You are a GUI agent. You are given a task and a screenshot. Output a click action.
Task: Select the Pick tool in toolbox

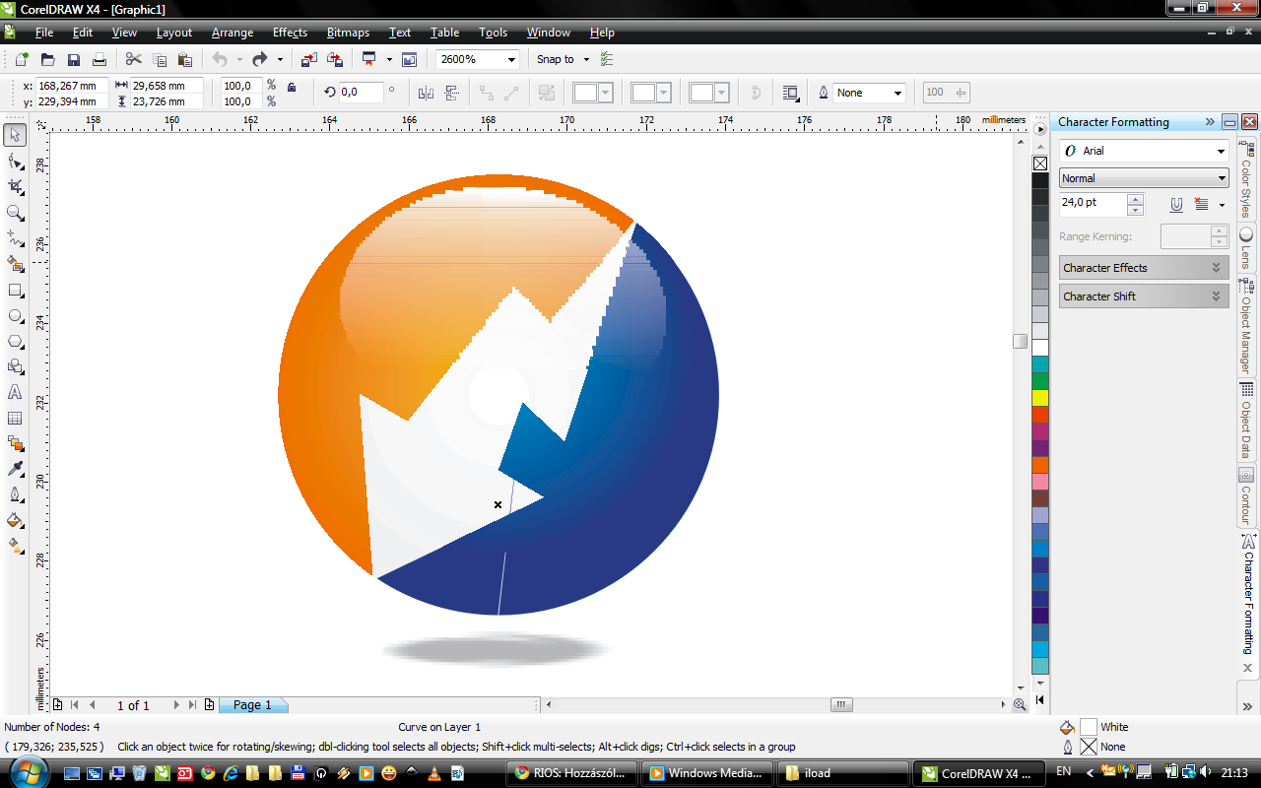tap(15, 135)
